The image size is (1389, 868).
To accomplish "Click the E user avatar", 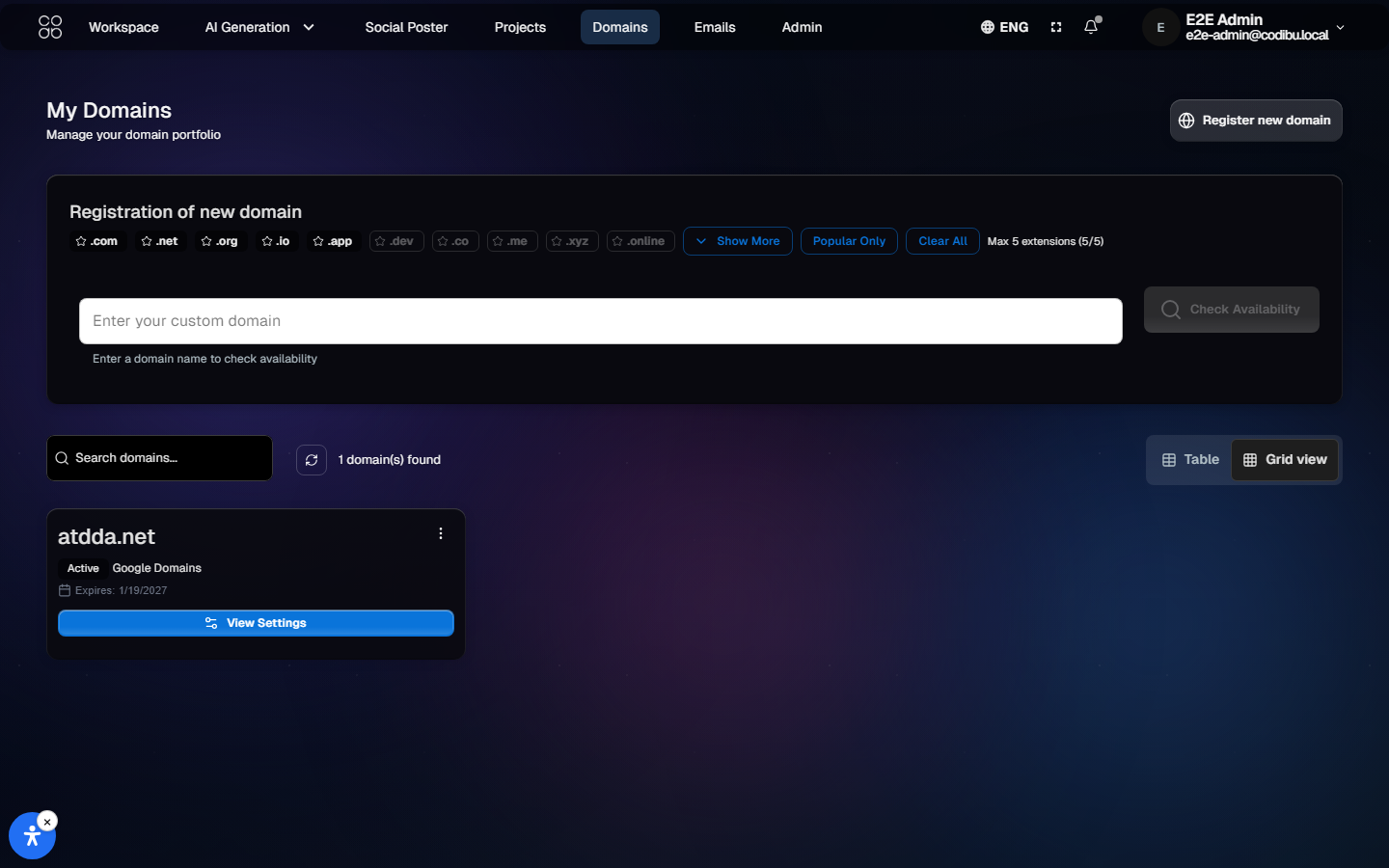I will (x=1160, y=28).
